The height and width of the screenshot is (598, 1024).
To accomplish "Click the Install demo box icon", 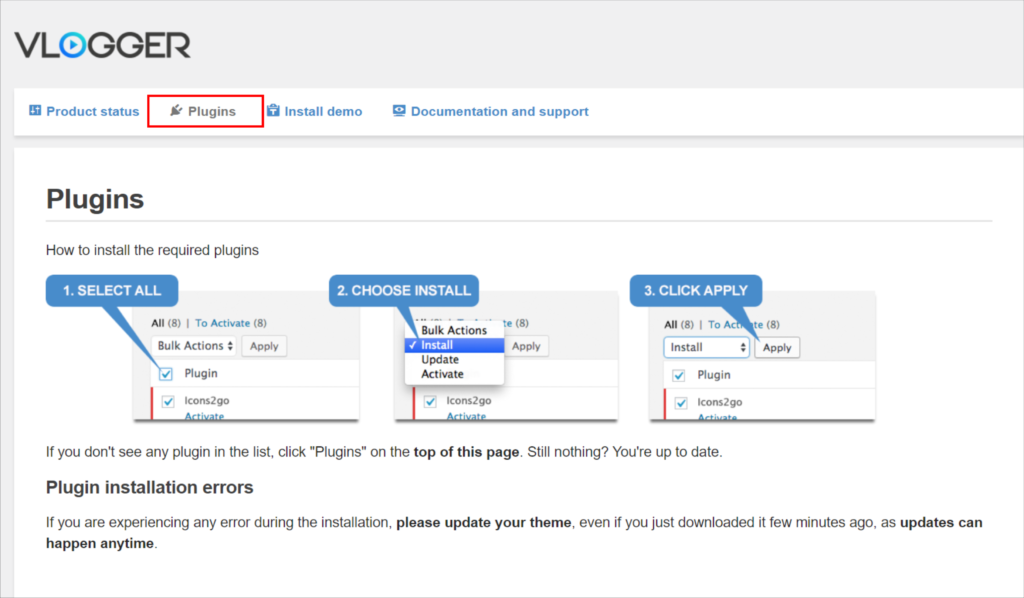I will tap(273, 111).
